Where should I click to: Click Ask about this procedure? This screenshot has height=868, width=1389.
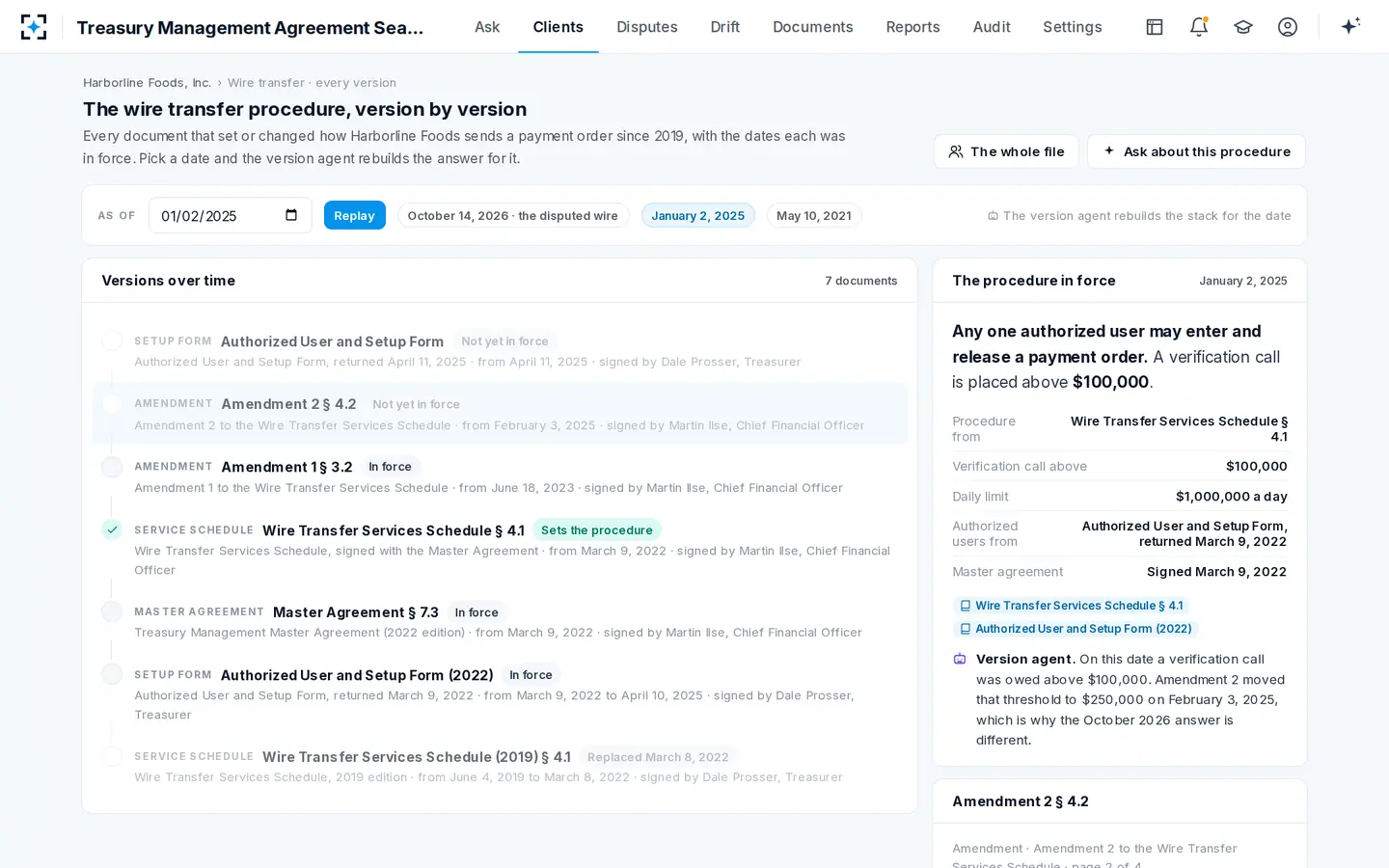click(x=1196, y=151)
